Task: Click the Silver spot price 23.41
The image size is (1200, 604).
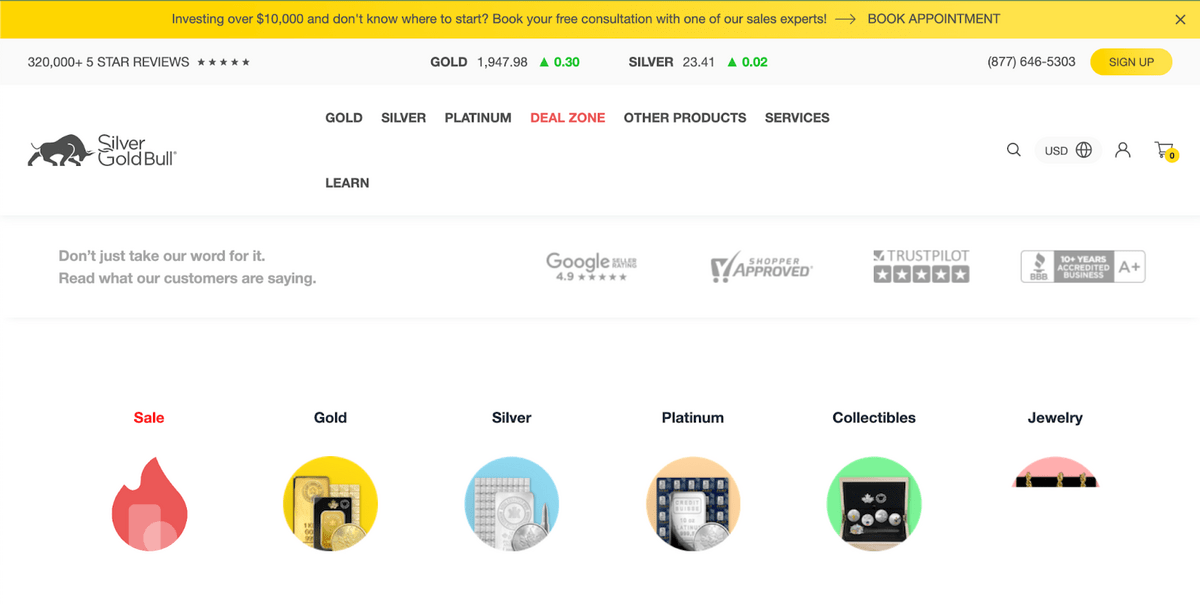Action: pyautogui.click(x=699, y=62)
